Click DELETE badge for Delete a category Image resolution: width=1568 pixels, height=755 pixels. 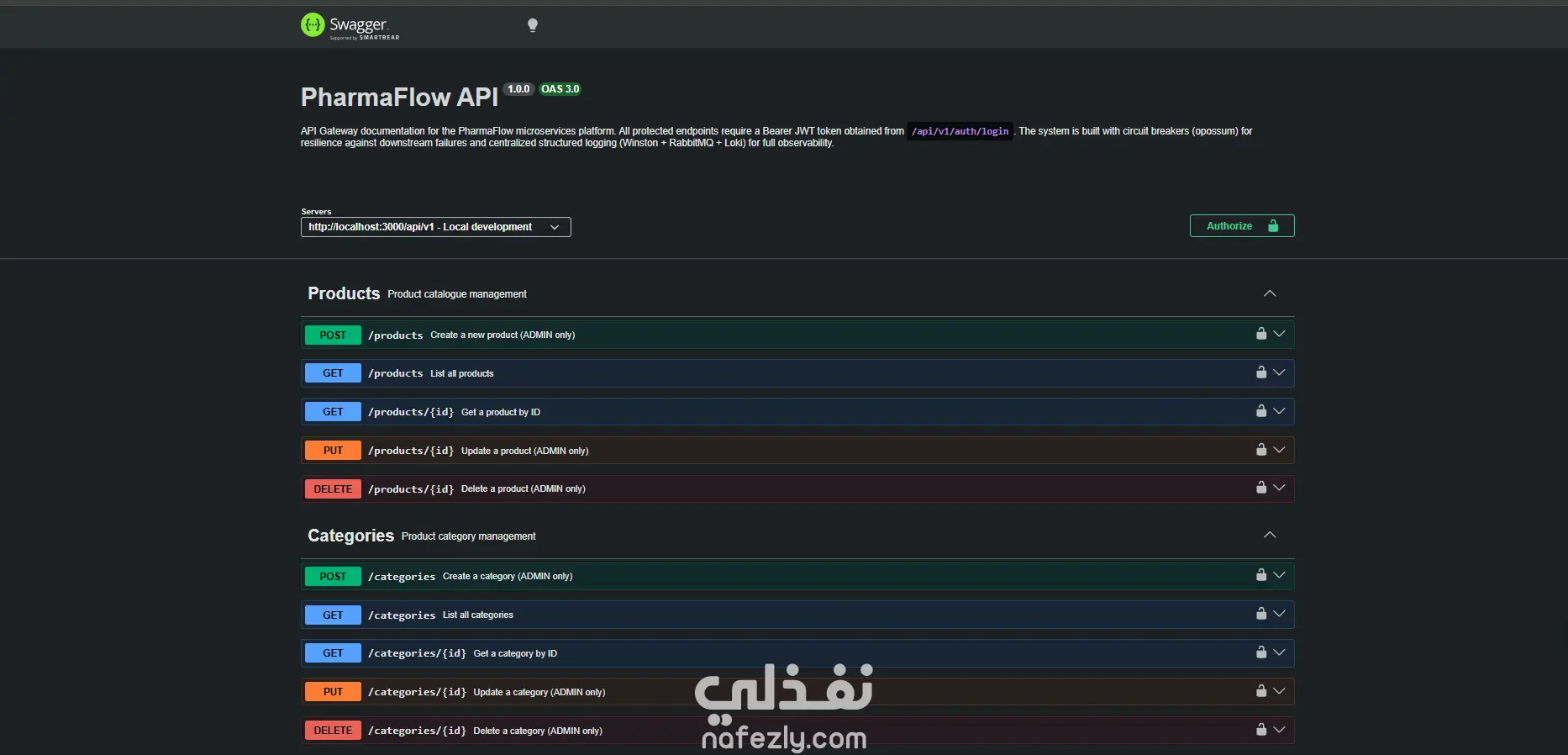click(333, 731)
